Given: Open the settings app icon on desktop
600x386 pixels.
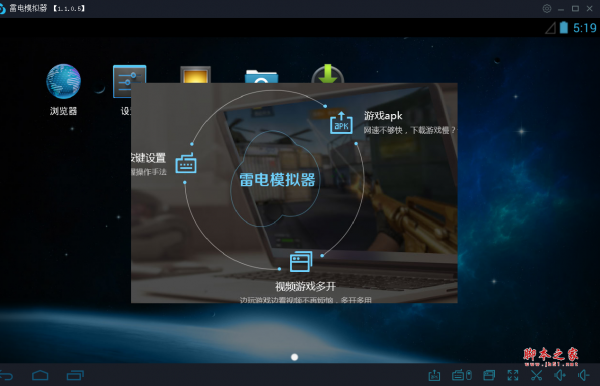Looking at the screenshot, I should click(x=129, y=81).
